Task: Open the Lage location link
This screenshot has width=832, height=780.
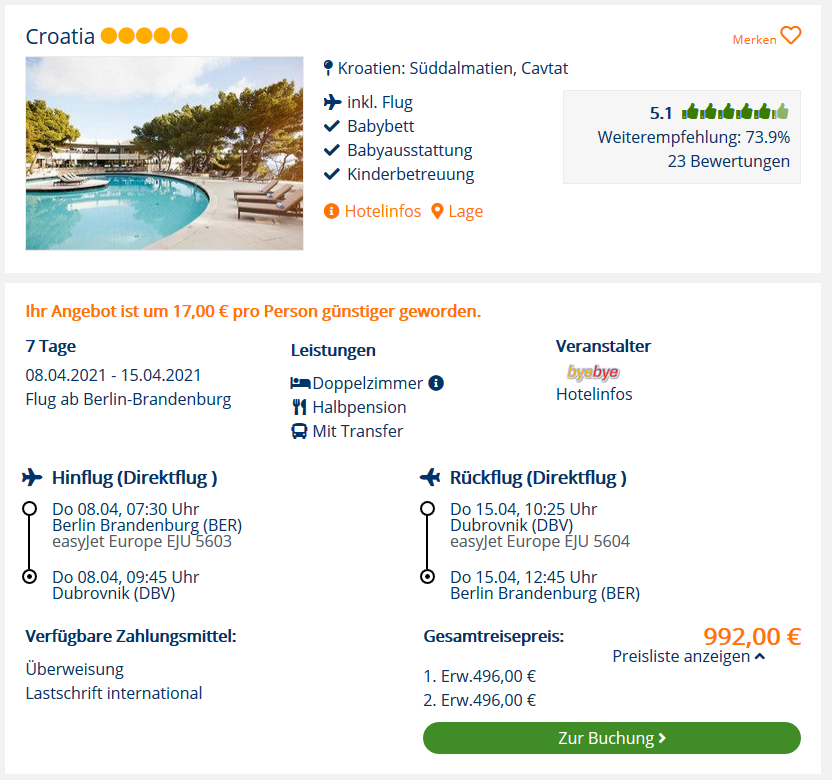Action: (465, 211)
